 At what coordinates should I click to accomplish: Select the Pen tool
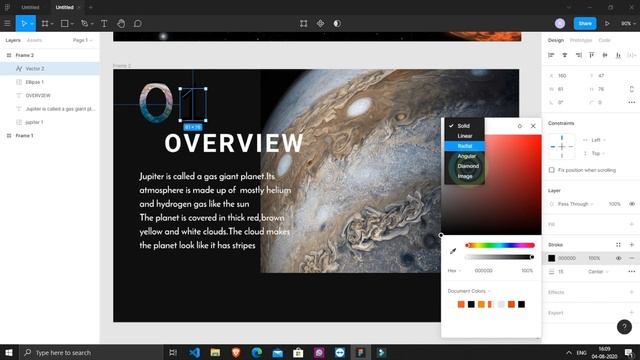pyautogui.click(x=84, y=24)
